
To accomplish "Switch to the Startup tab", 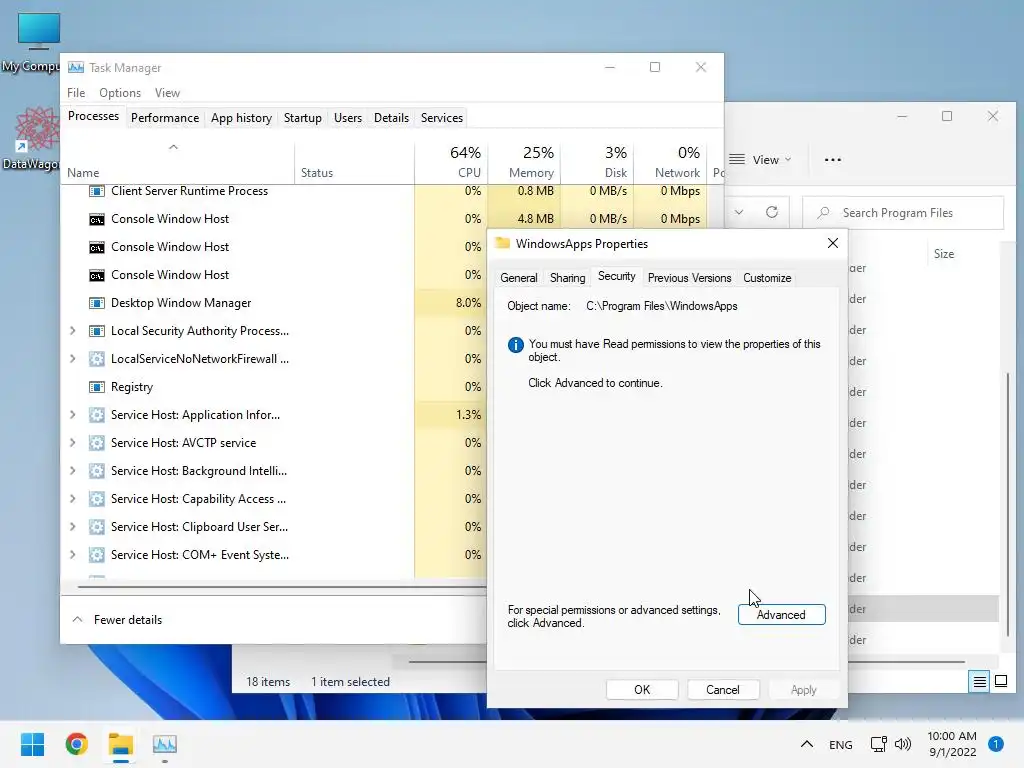I will click(x=302, y=118).
